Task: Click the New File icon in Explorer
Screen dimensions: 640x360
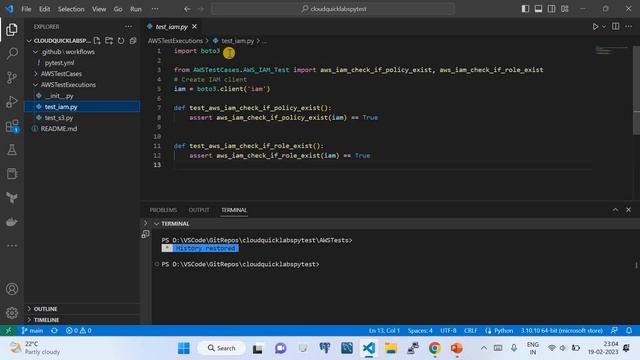Action: pos(97,41)
